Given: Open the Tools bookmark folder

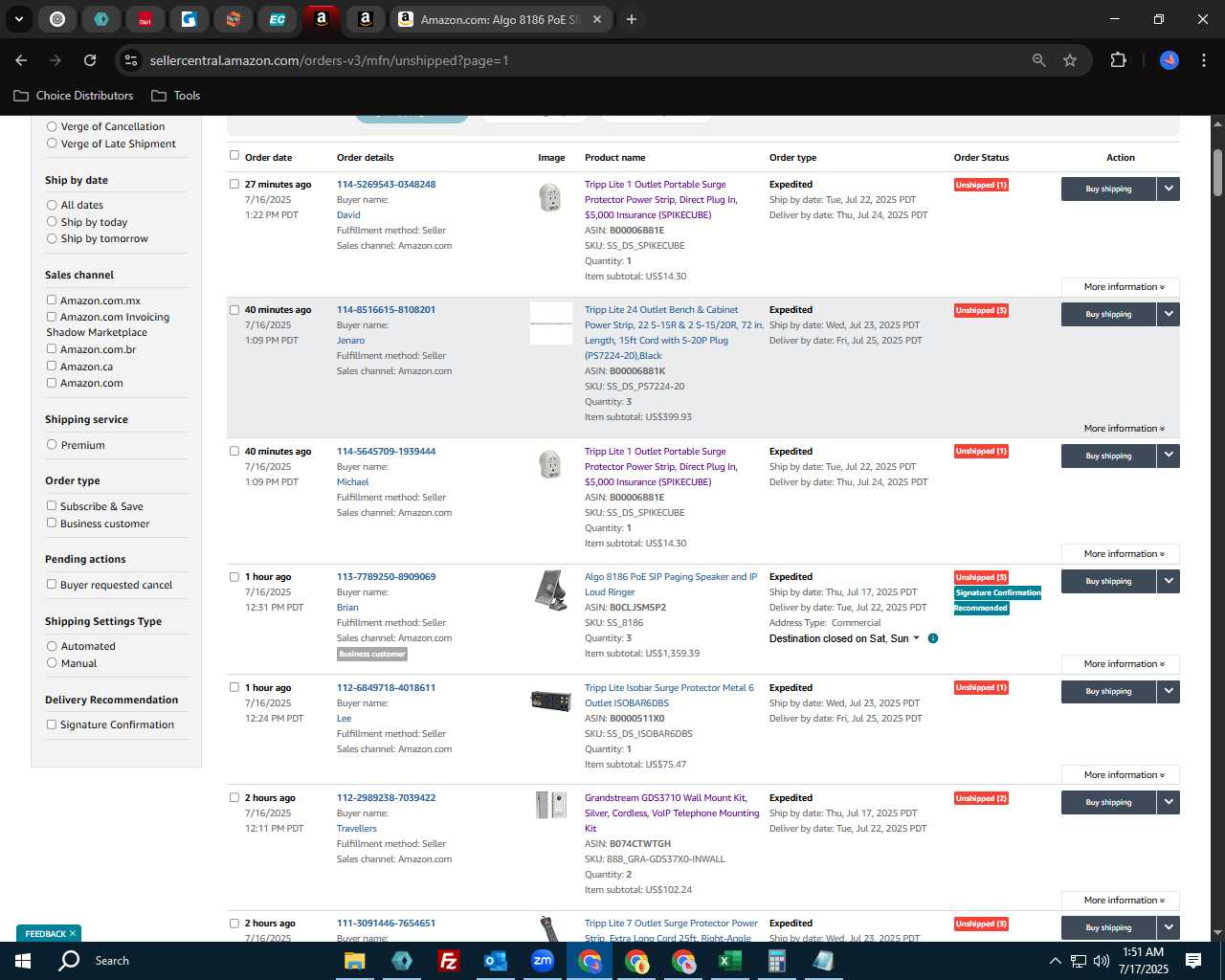Looking at the screenshot, I should 176,96.
